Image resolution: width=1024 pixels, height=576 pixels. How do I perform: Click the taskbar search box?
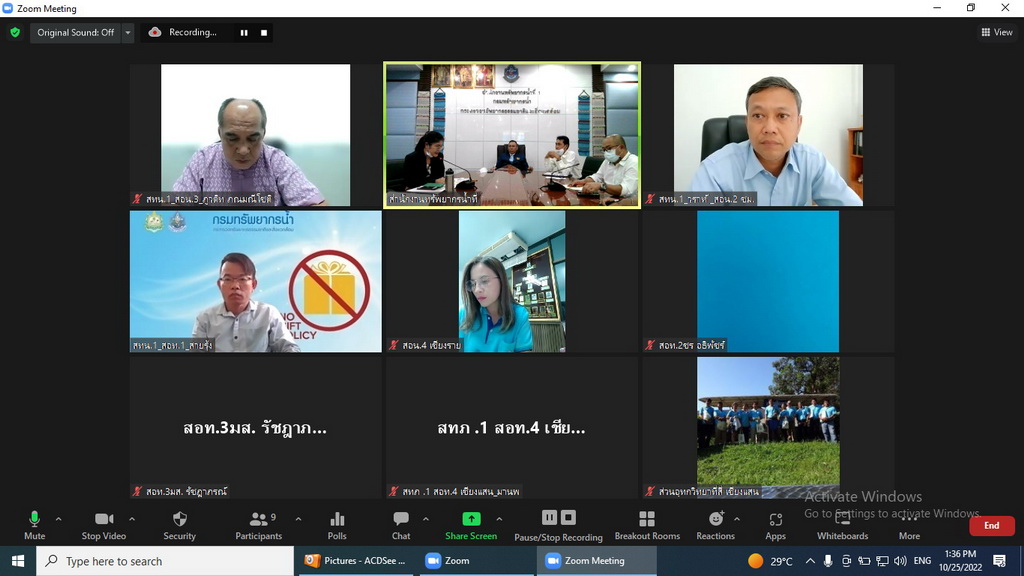point(165,561)
